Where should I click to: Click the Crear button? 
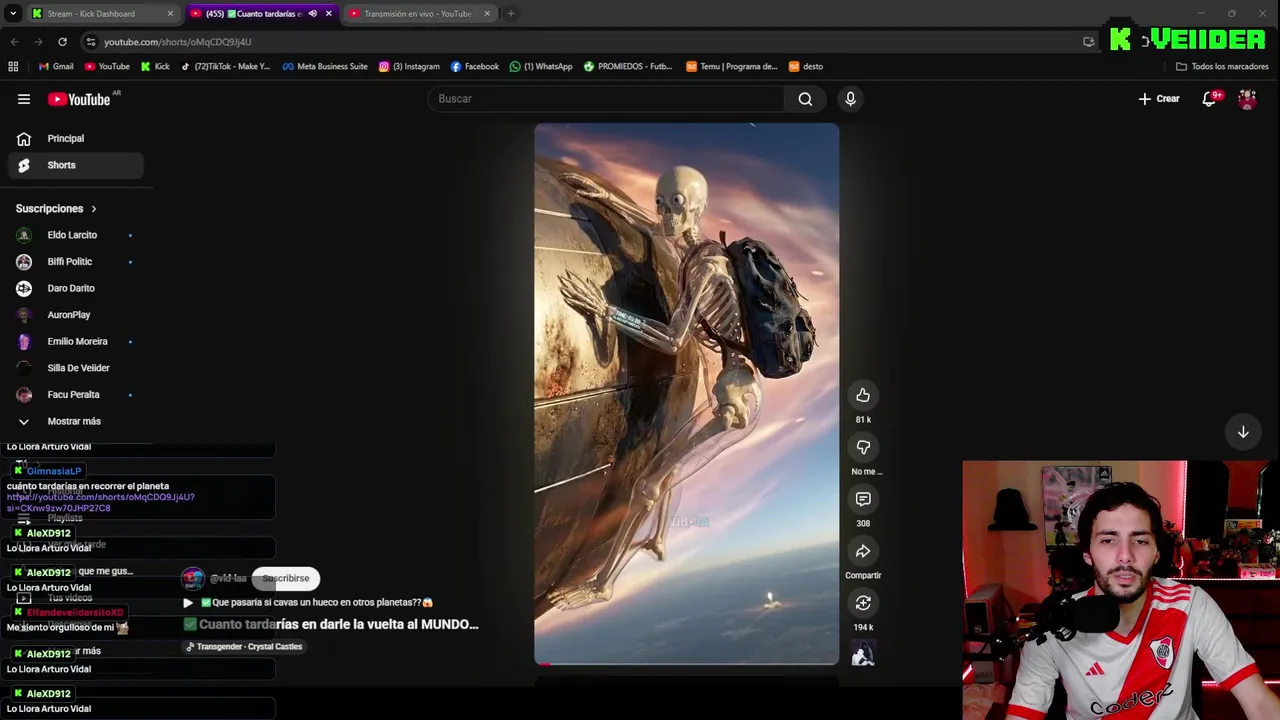click(x=1159, y=99)
